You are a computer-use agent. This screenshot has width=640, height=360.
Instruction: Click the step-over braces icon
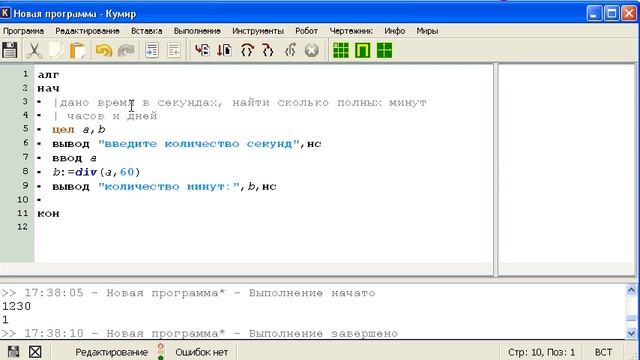(x=247, y=51)
